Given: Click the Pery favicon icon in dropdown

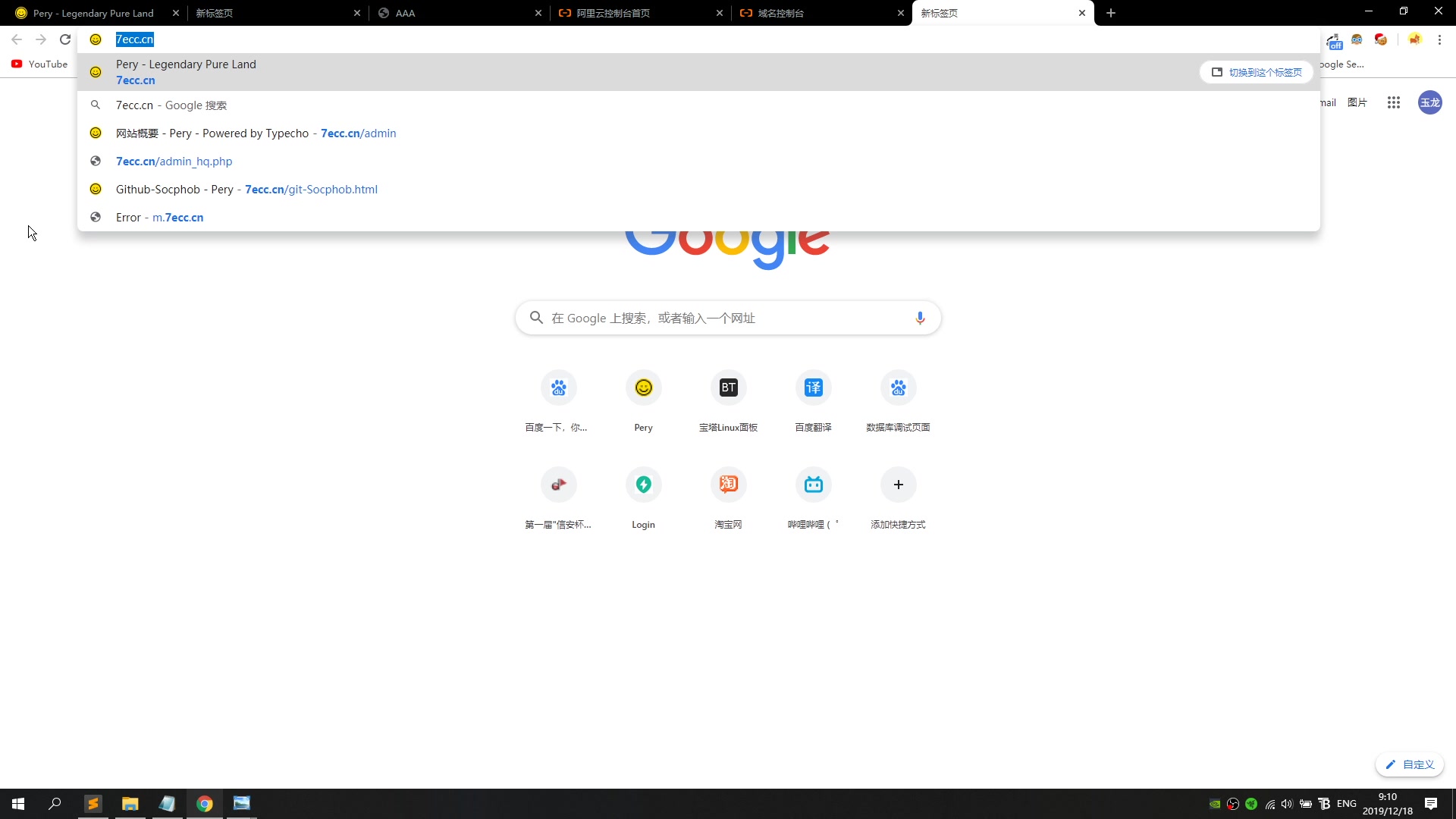Looking at the screenshot, I should click(96, 71).
